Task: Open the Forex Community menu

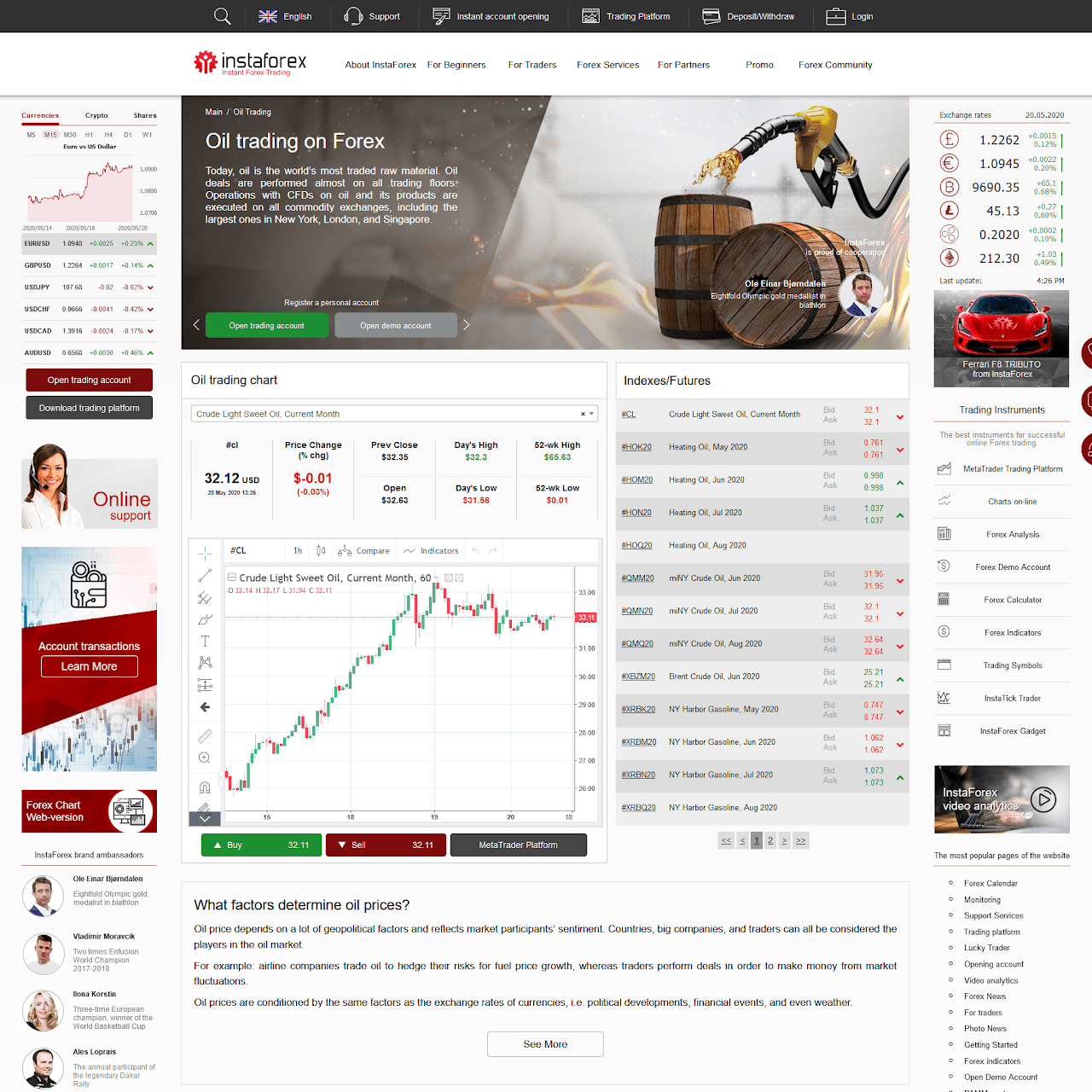Action: pyautogui.click(x=835, y=65)
